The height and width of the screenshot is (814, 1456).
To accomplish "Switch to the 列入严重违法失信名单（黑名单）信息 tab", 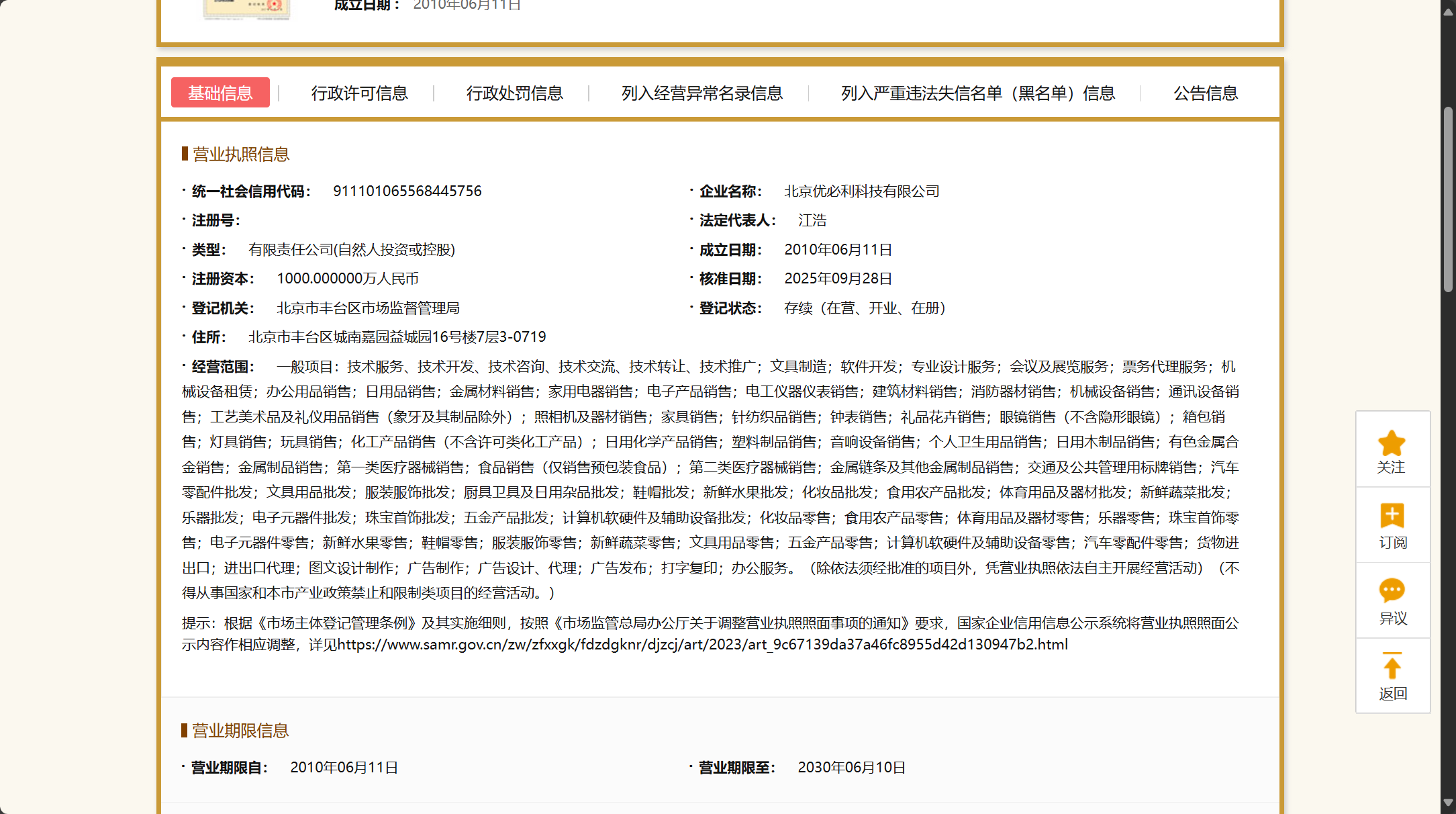I will coord(977,93).
